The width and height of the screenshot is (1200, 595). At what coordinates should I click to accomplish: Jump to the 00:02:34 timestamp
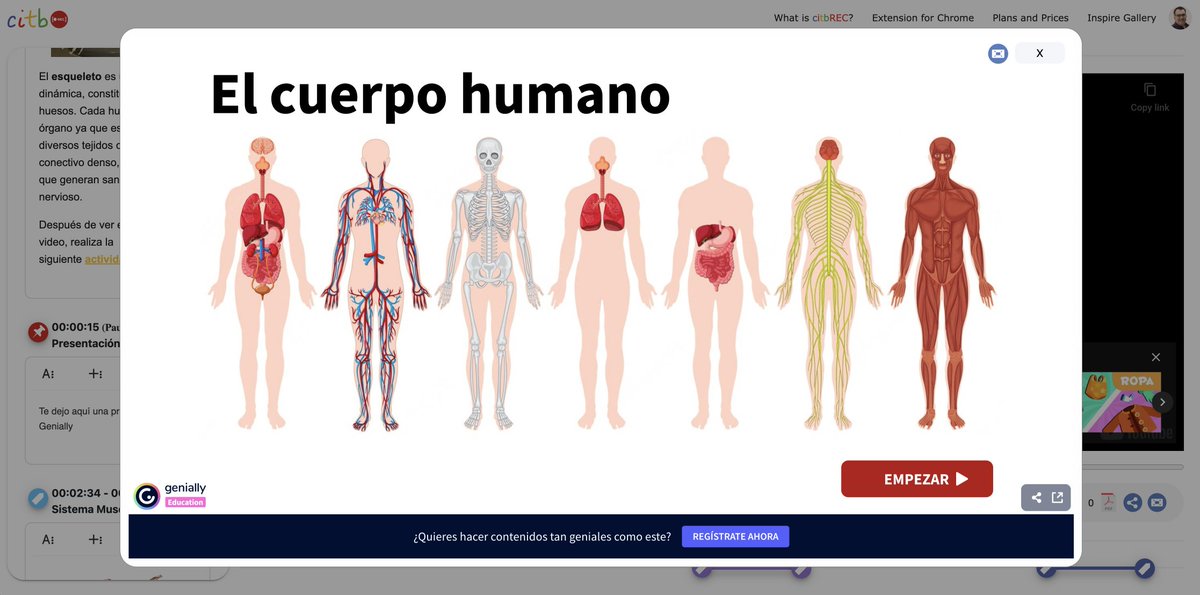coord(75,493)
